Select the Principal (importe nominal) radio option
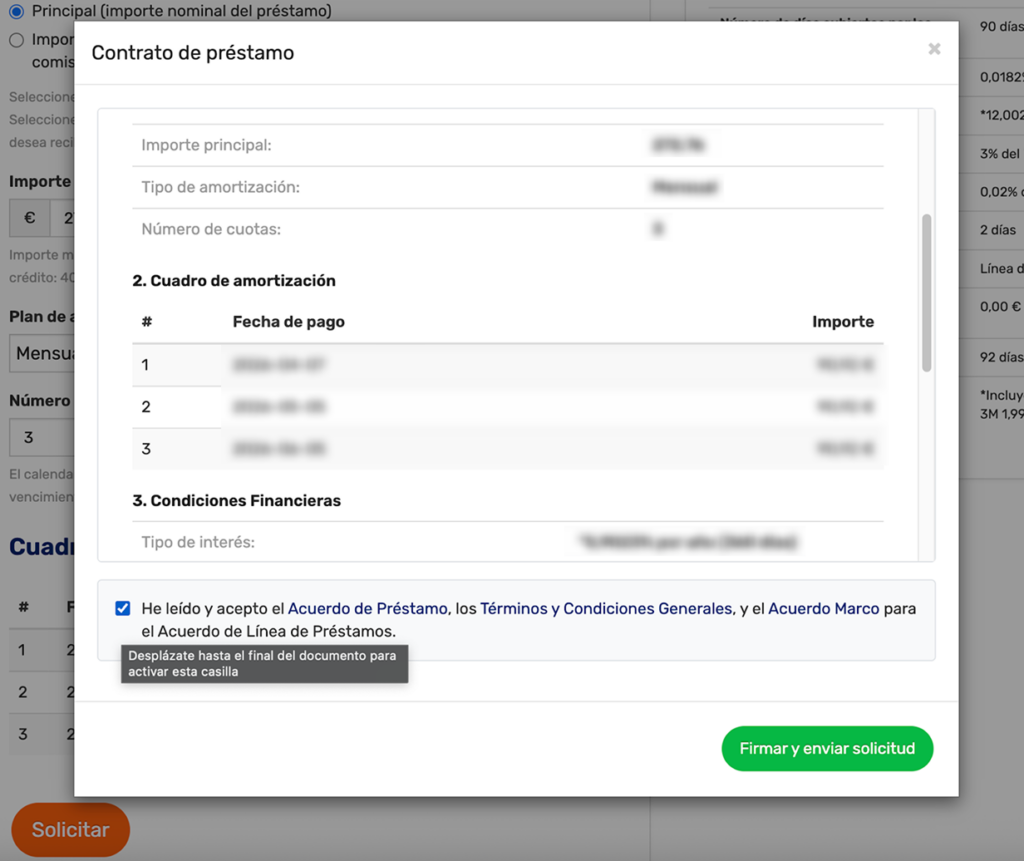The width and height of the screenshot is (1024, 861). [16, 11]
